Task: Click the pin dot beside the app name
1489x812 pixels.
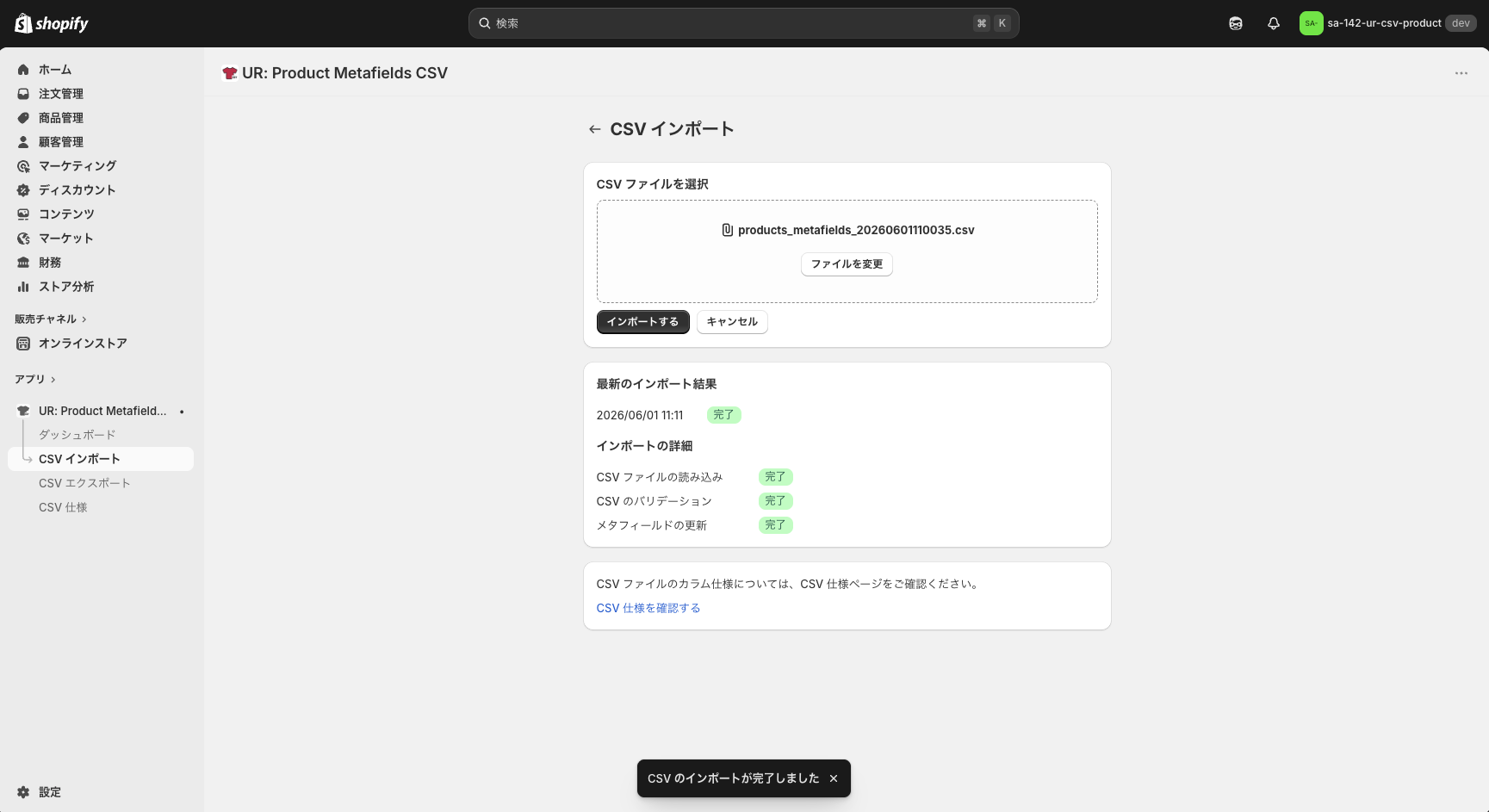Action: 182,412
